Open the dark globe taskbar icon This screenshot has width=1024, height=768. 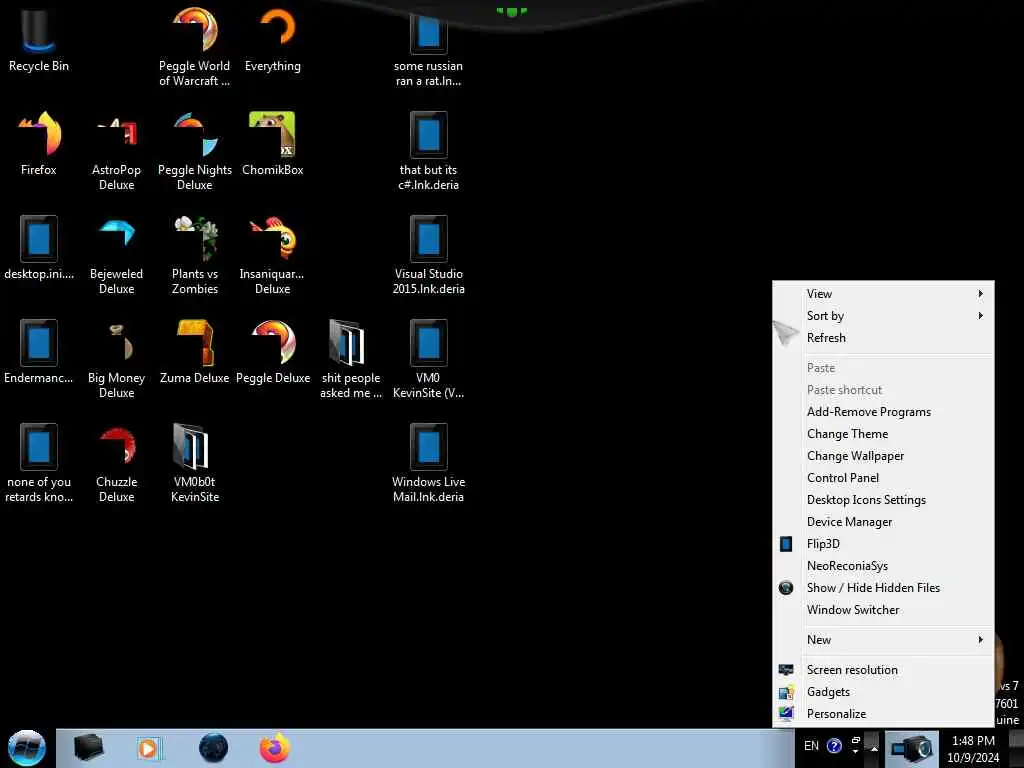(x=214, y=748)
